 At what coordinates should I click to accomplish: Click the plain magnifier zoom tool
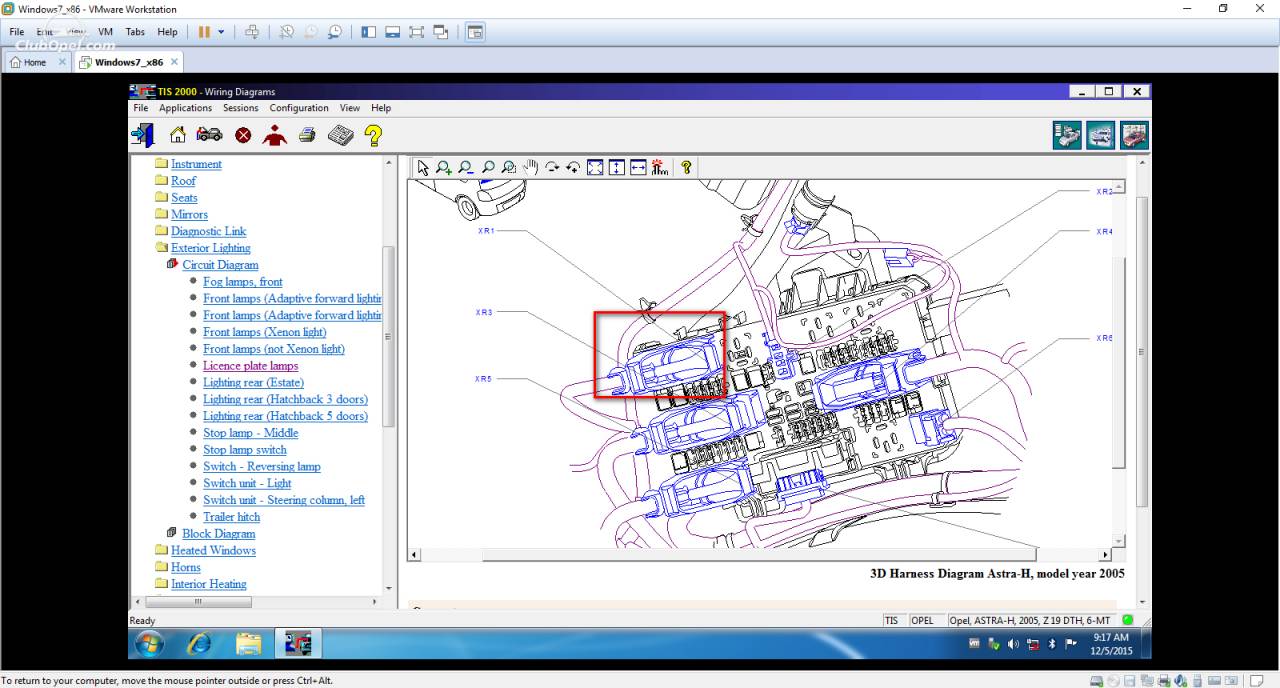(x=488, y=168)
